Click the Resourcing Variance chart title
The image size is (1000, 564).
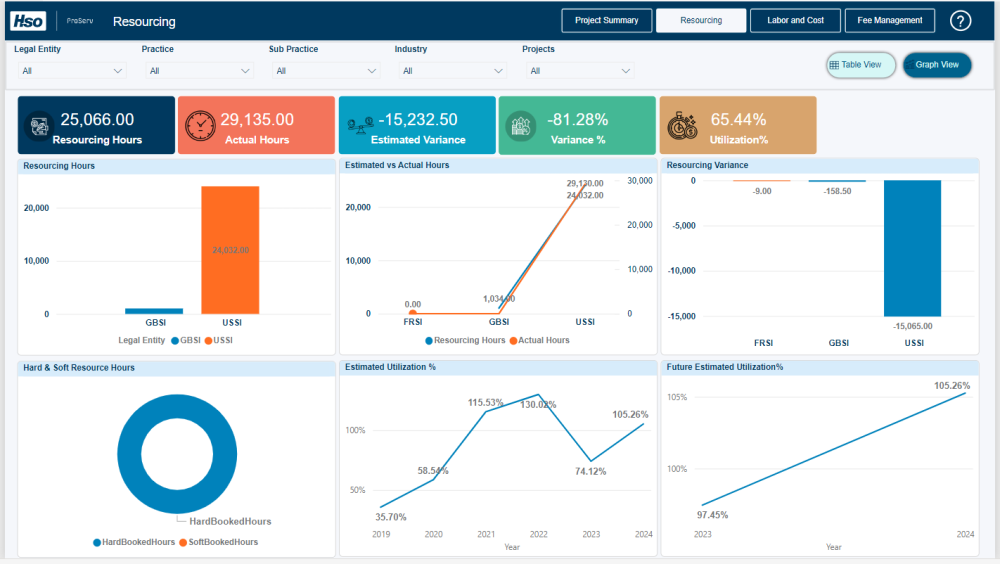707,165
